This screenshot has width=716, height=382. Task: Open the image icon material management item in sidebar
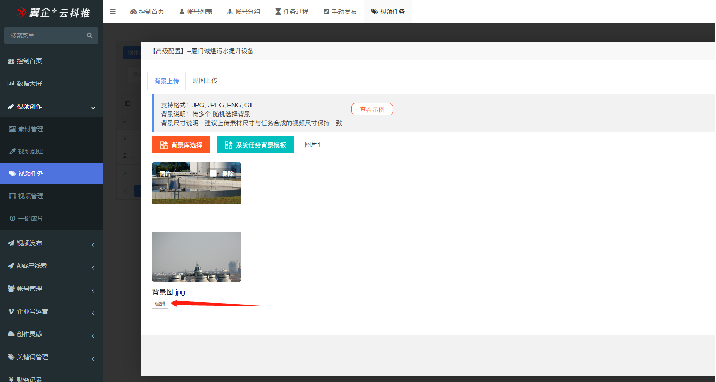(51, 129)
